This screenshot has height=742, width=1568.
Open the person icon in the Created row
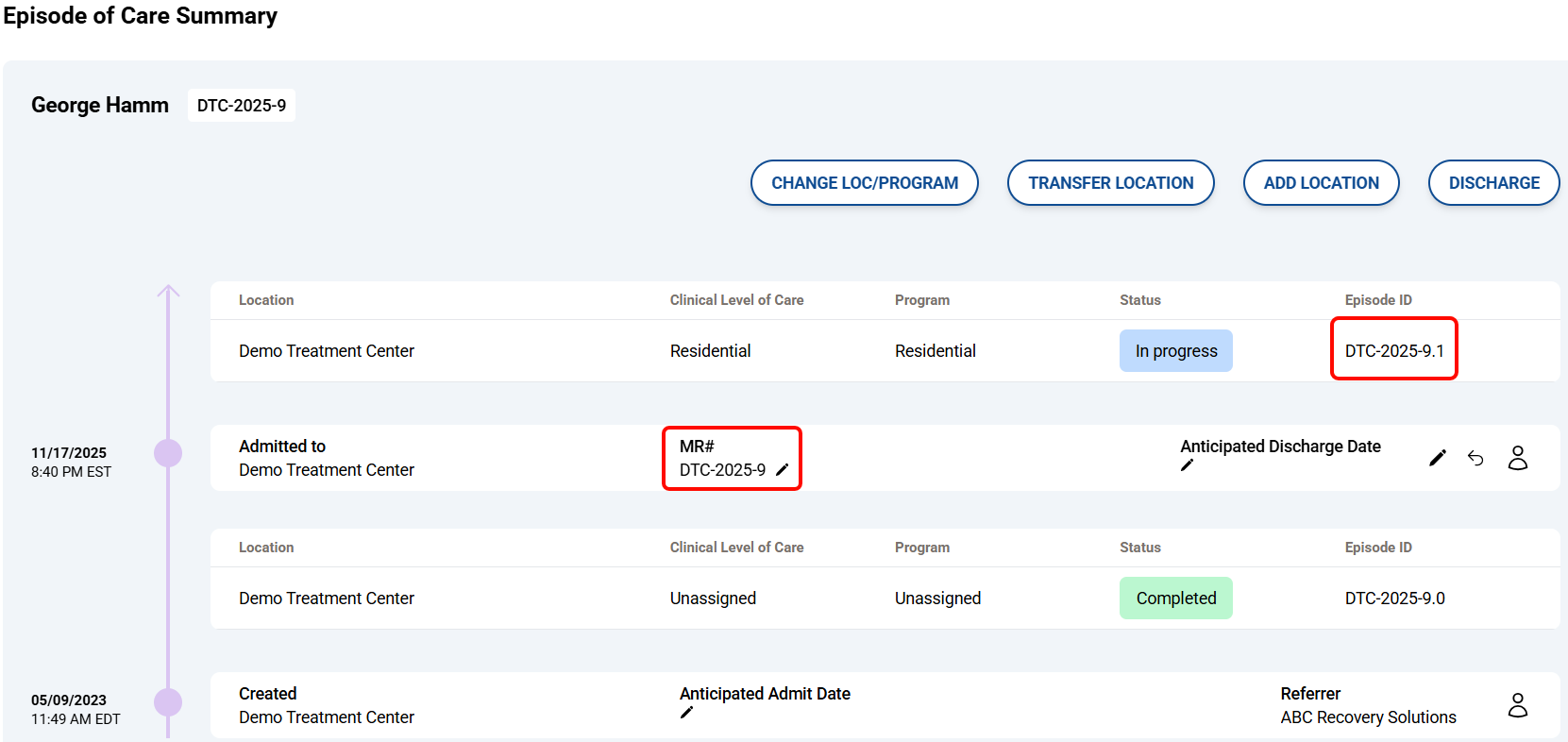[1517, 705]
